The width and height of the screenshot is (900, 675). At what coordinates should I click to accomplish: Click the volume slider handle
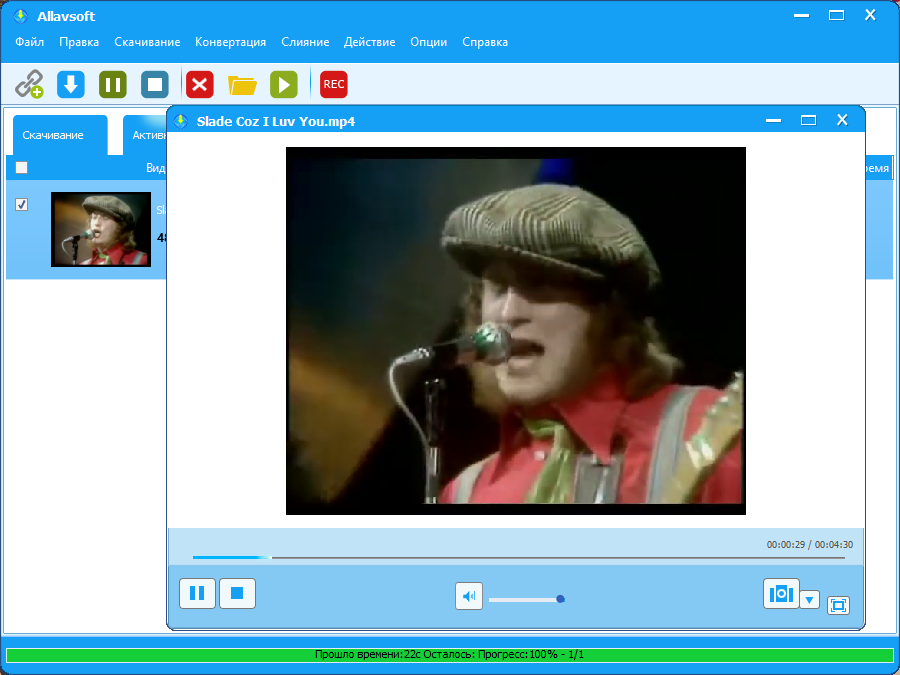click(x=560, y=599)
